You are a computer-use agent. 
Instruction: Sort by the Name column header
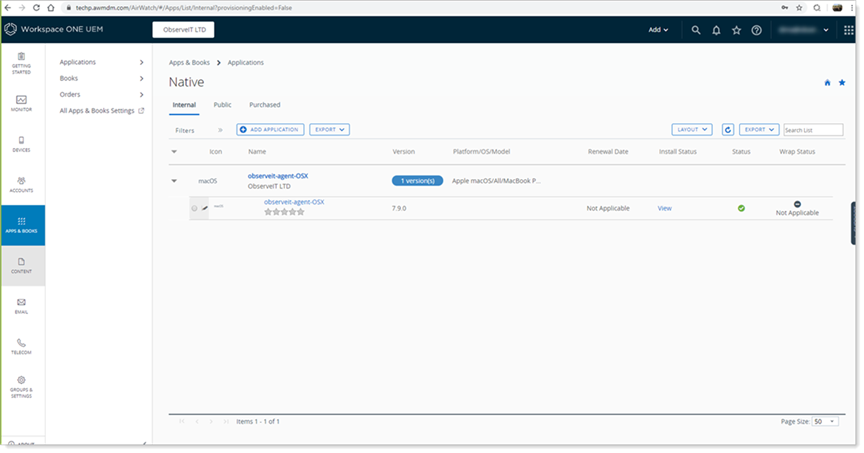point(257,152)
